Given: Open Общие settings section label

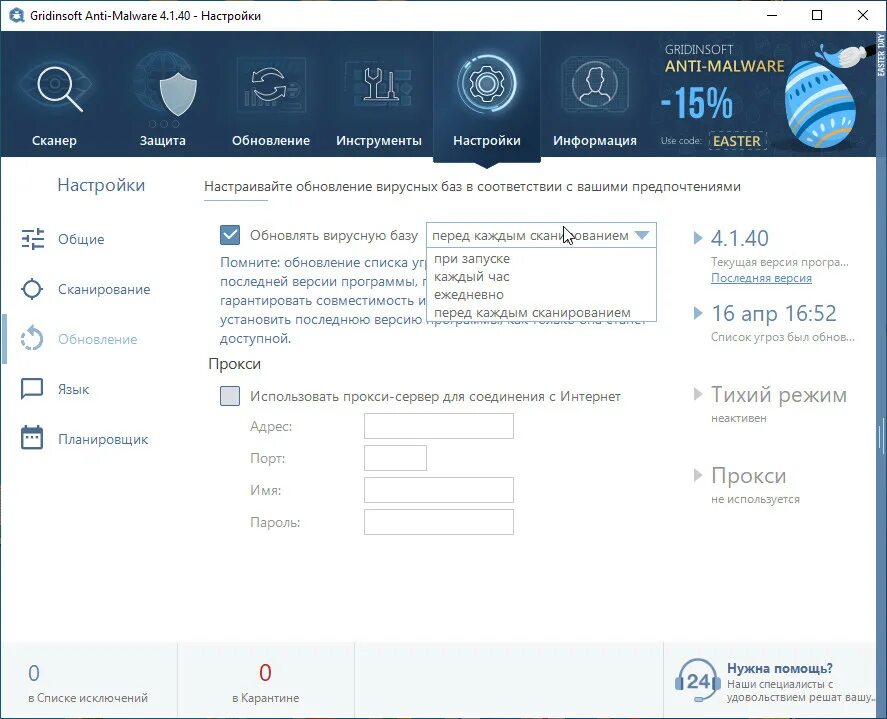Looking at the screenshot, I should [x=81, y=239].
